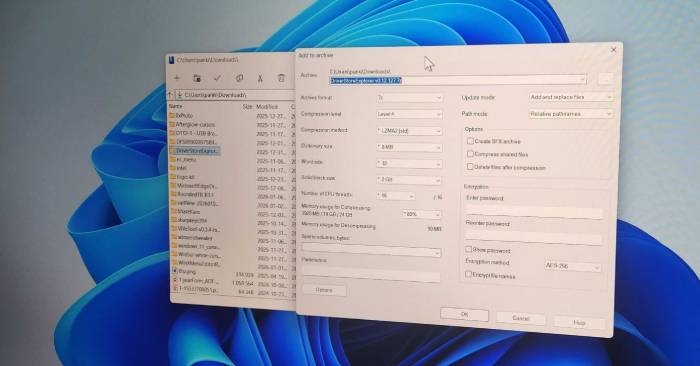Click the archive name input field

(x=458, y=80)
